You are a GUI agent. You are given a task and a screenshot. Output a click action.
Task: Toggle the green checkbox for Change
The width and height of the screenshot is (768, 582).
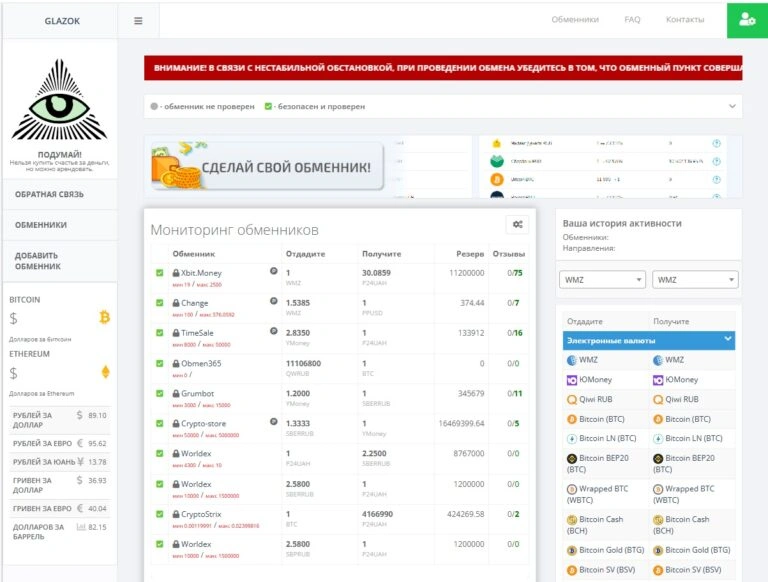click(x=159, y=303)
